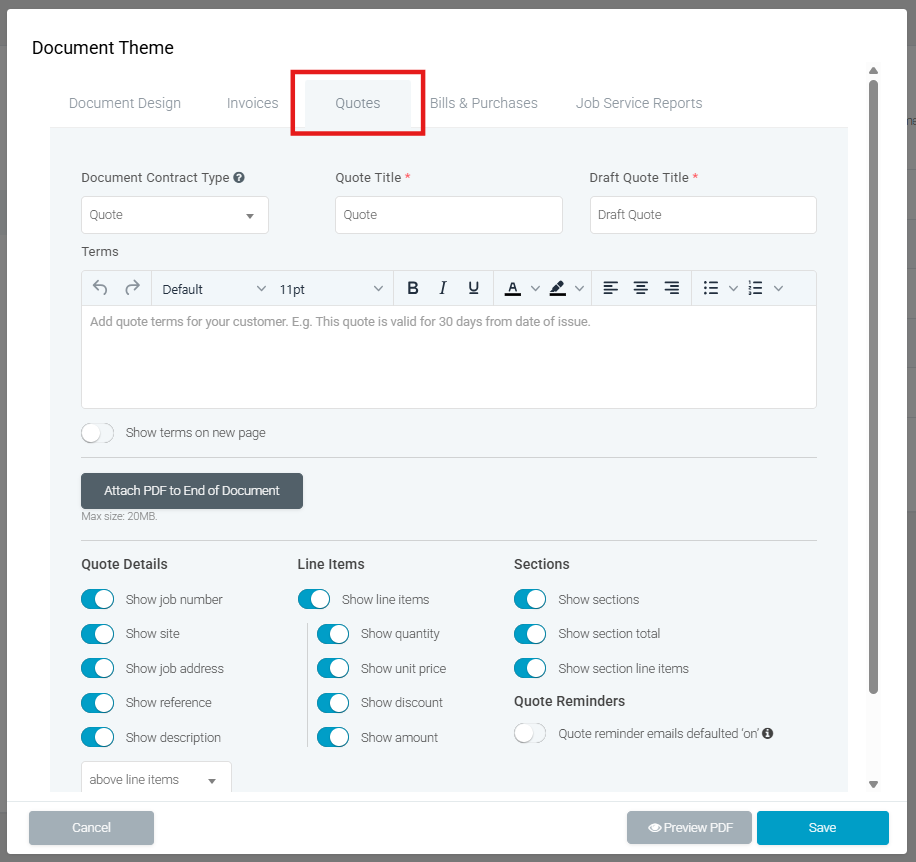Expand the above line items dropdown
Screen dimensions: 916x862
[155, 780]
